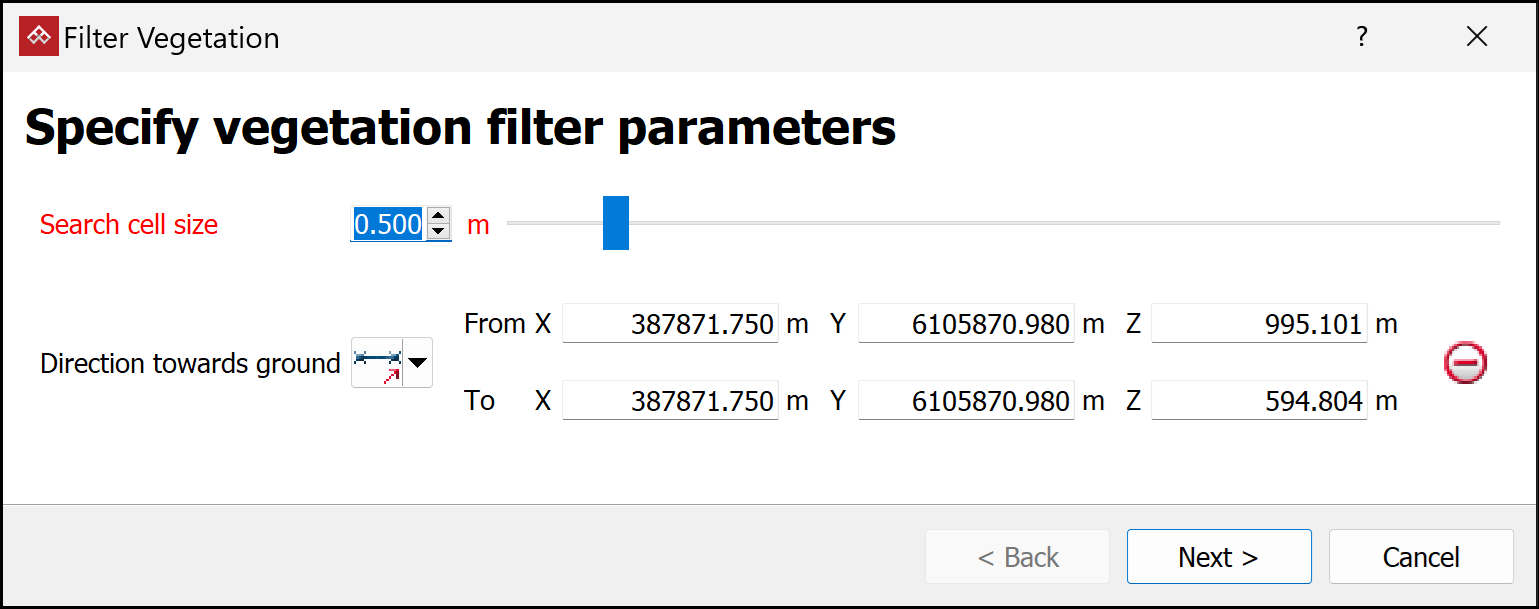This screenshot has height=609, width=1539.
Task: Increase search cell size with up arrow
Action: coord(438,215)
